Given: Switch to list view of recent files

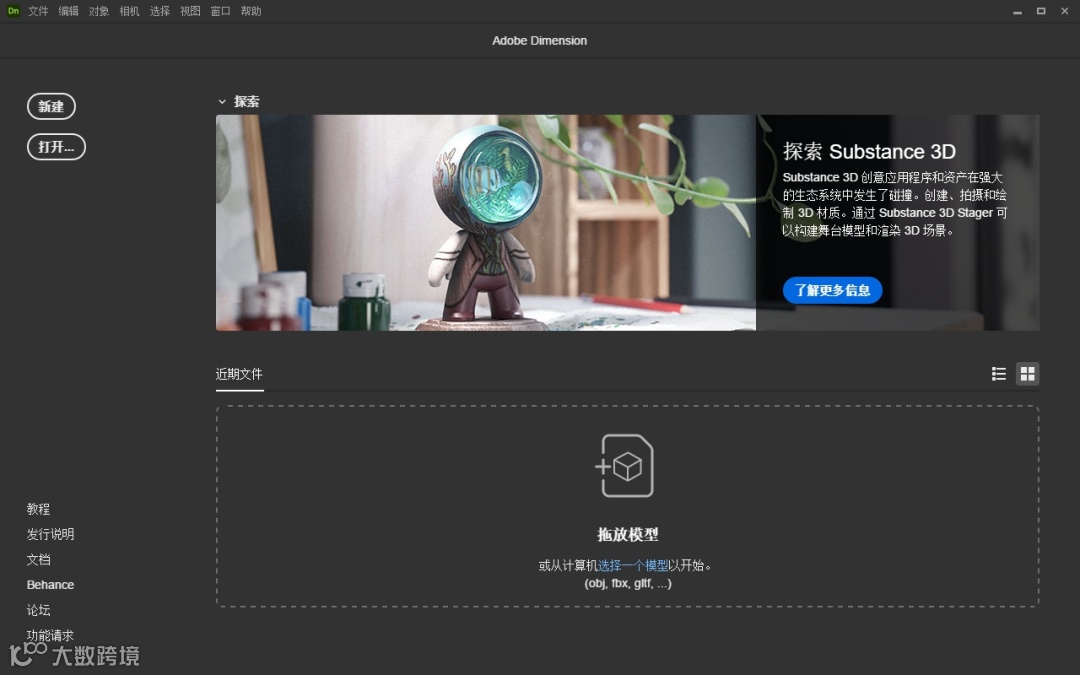Looking at the screenshot, I should pyautogui.click(x=999, y=374).
